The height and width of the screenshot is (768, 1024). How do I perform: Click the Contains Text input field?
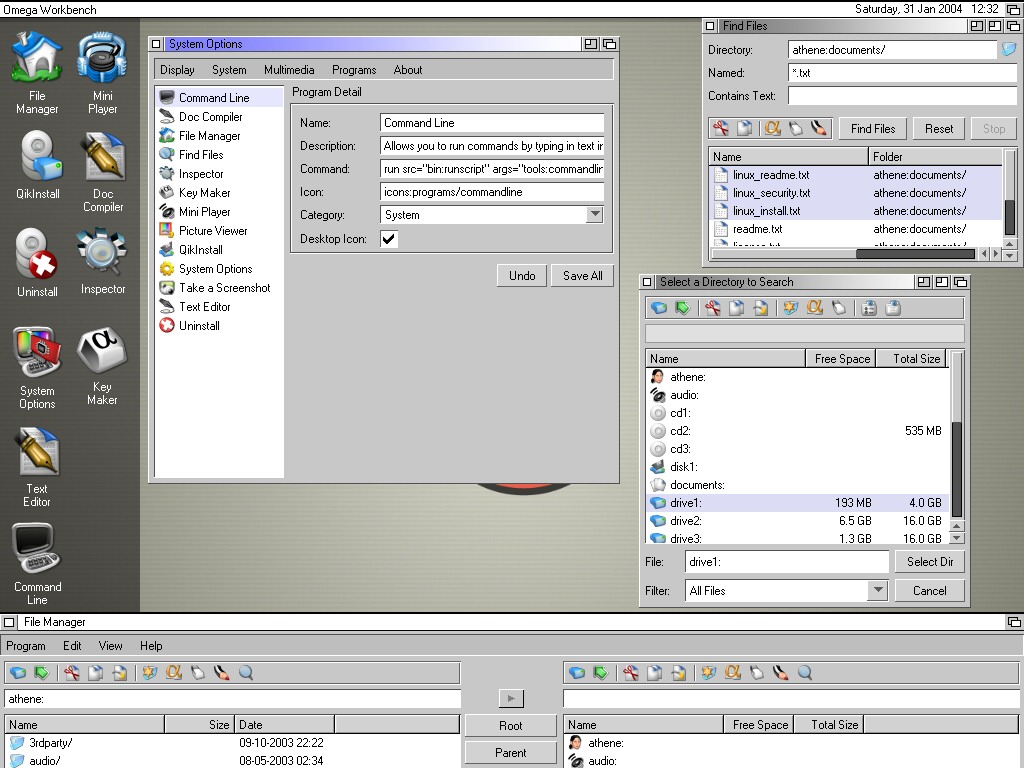(902, 96)
